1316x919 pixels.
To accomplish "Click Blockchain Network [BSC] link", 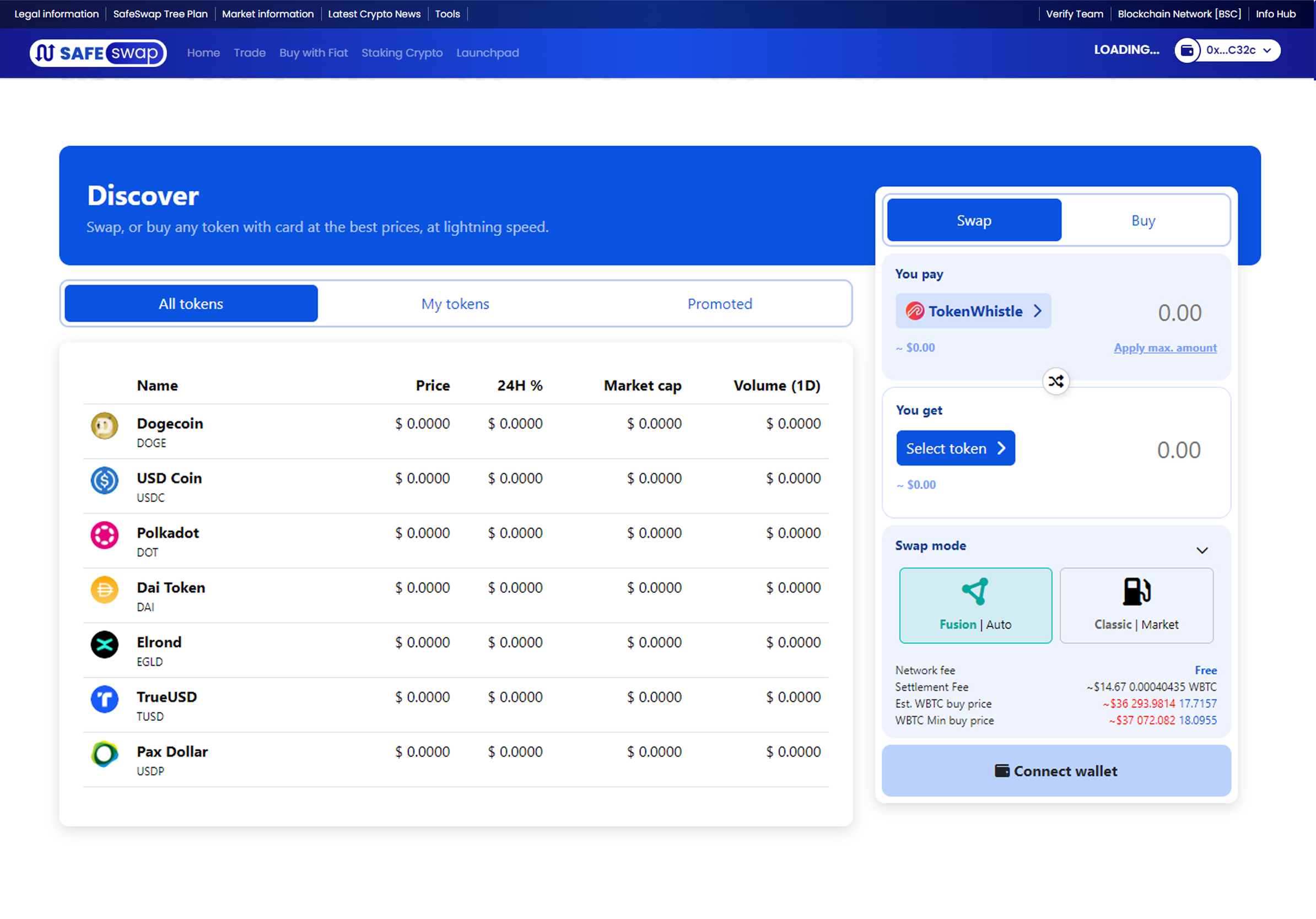I will pyautogui.click(x=1179, y=14).
